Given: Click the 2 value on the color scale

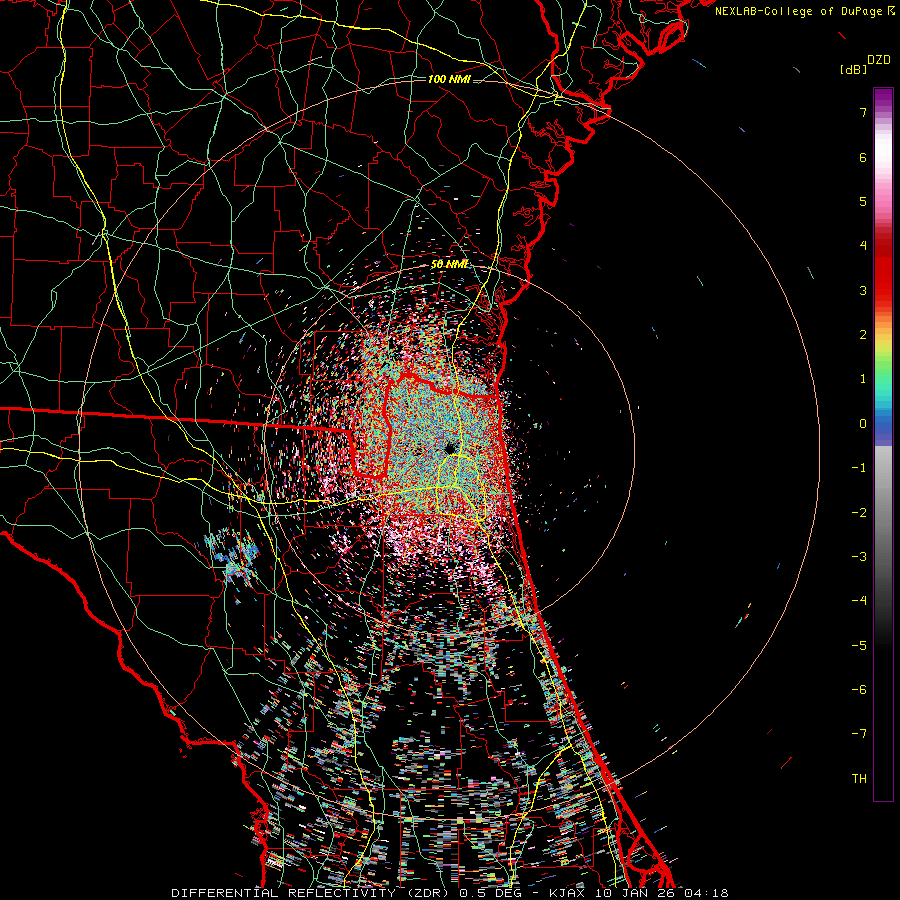Looking at the screenshot, I should point(863,335).
